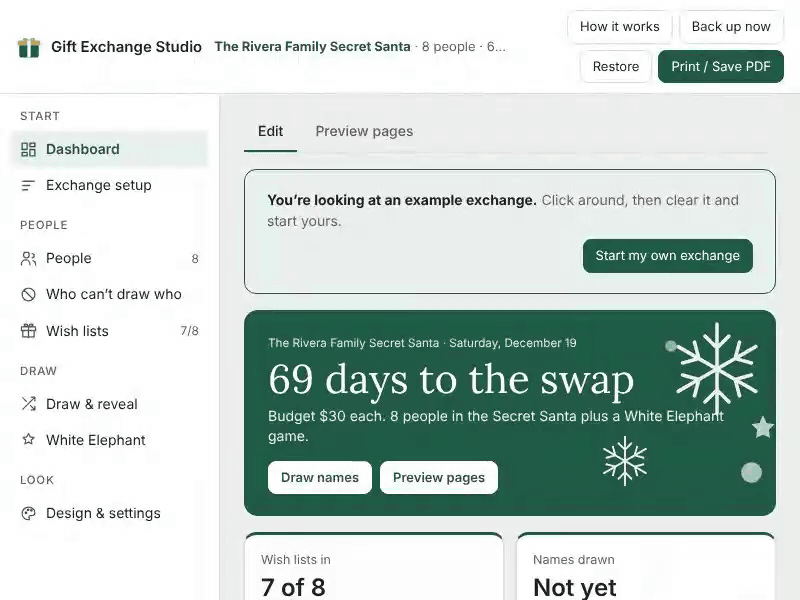Navigate to Draw & reveal
Screen dimensions: 800x600
(x=110, y=404)
